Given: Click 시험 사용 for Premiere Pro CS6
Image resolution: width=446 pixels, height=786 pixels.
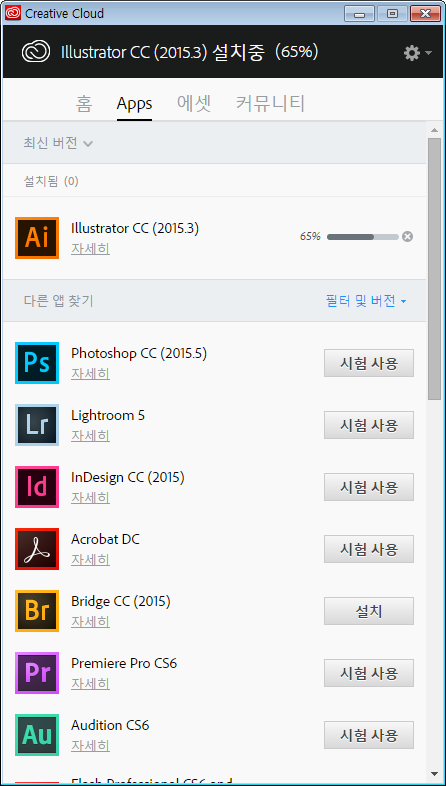Looking at the screenshot, I should 369,673.
